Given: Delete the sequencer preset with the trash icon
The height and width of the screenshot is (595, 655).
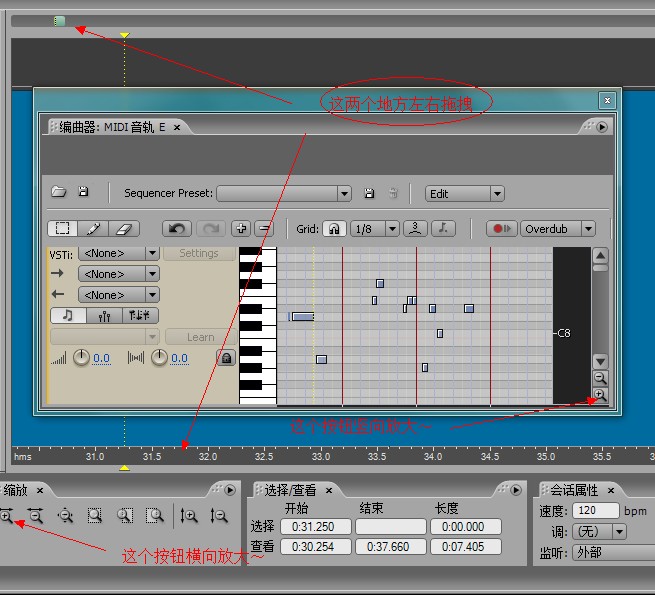Looking at the screenshot, I should point(393,193).
